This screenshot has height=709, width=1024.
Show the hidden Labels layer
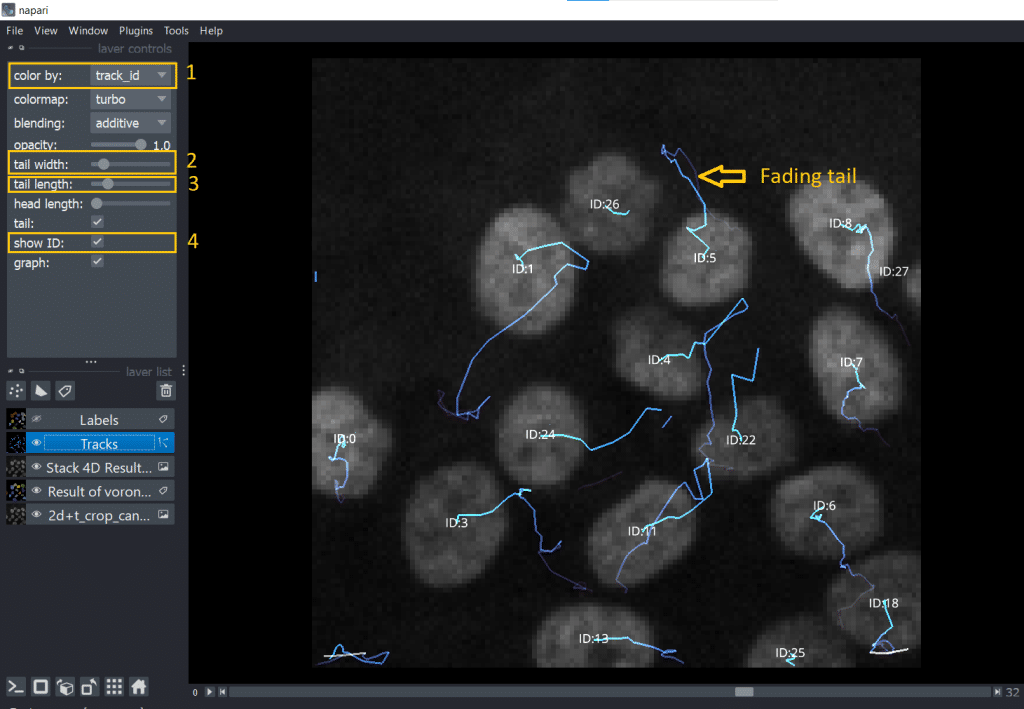coord(36,420)
